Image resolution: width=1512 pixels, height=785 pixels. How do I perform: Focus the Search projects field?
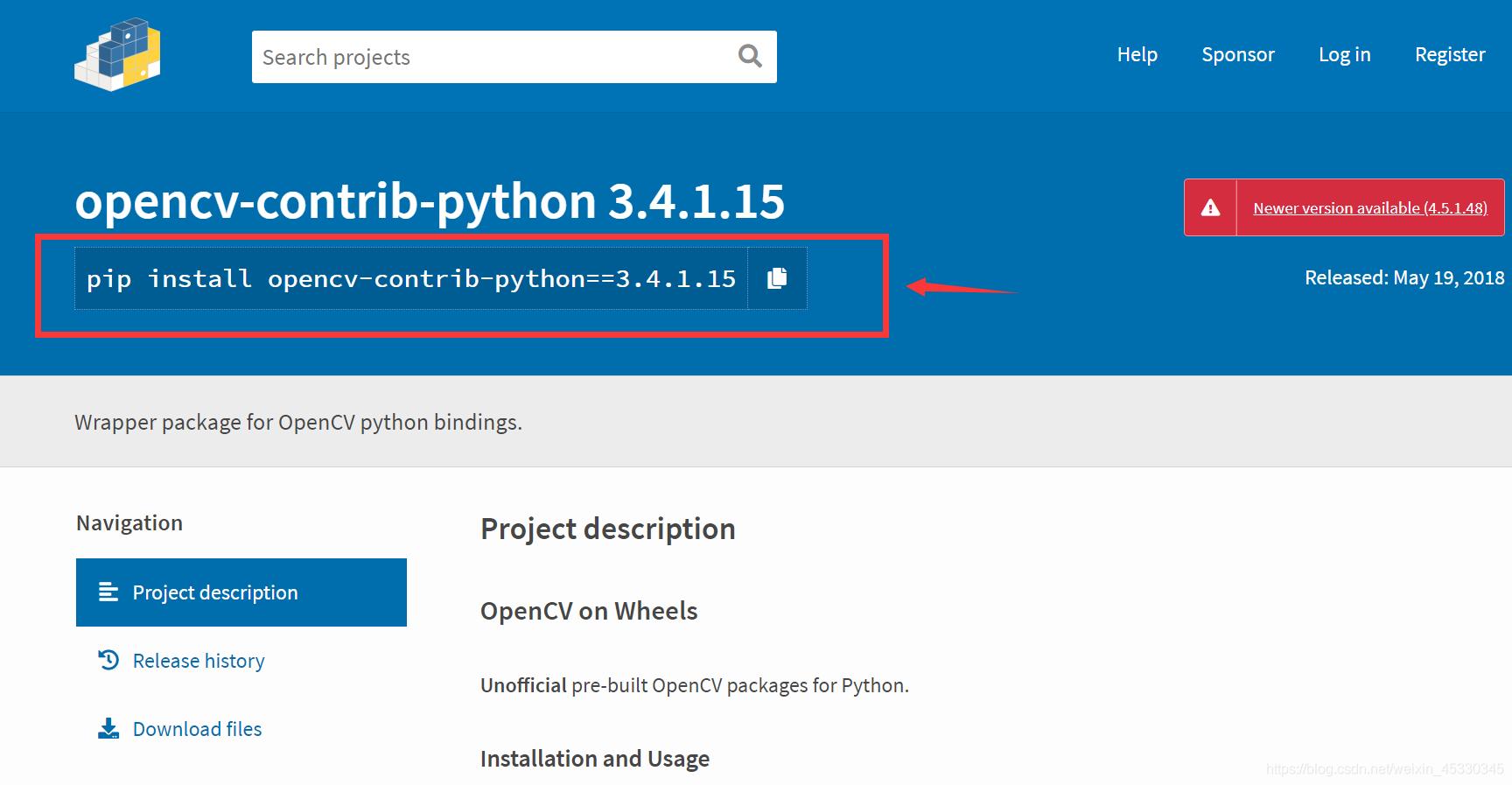pyautogui.click(x=494, y=57)
